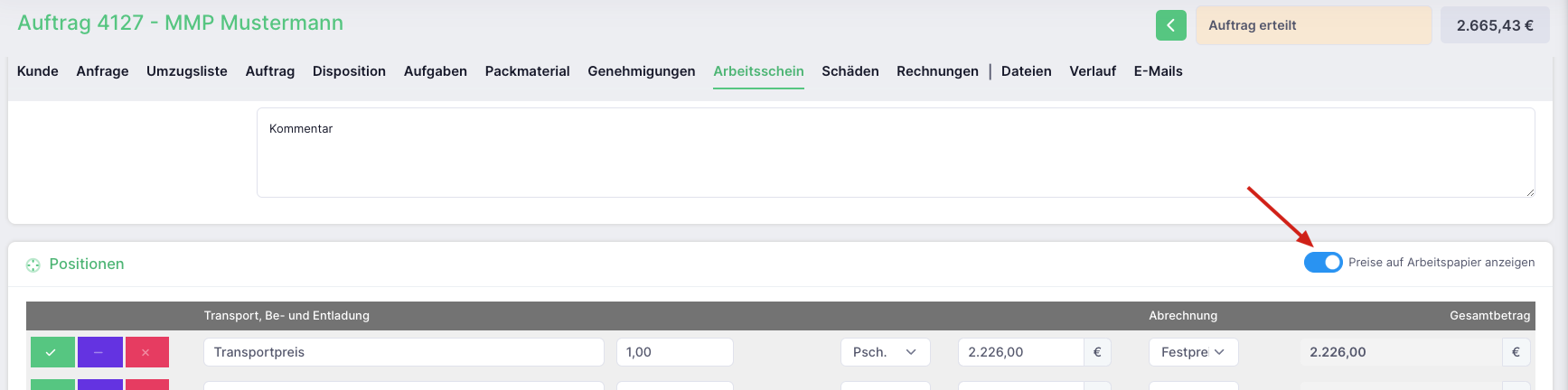The height and width of the screenshot is (390, 1568).
Task: Go to the Packmaterial tab
Action: coord(527,71)
